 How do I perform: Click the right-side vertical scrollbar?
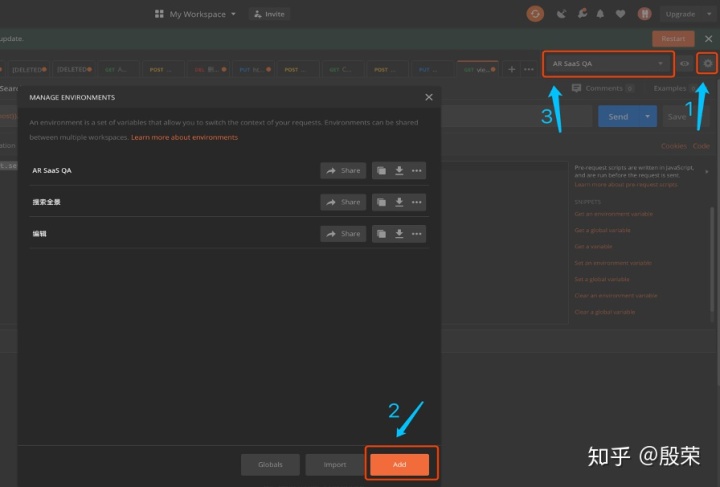[713, 259]
